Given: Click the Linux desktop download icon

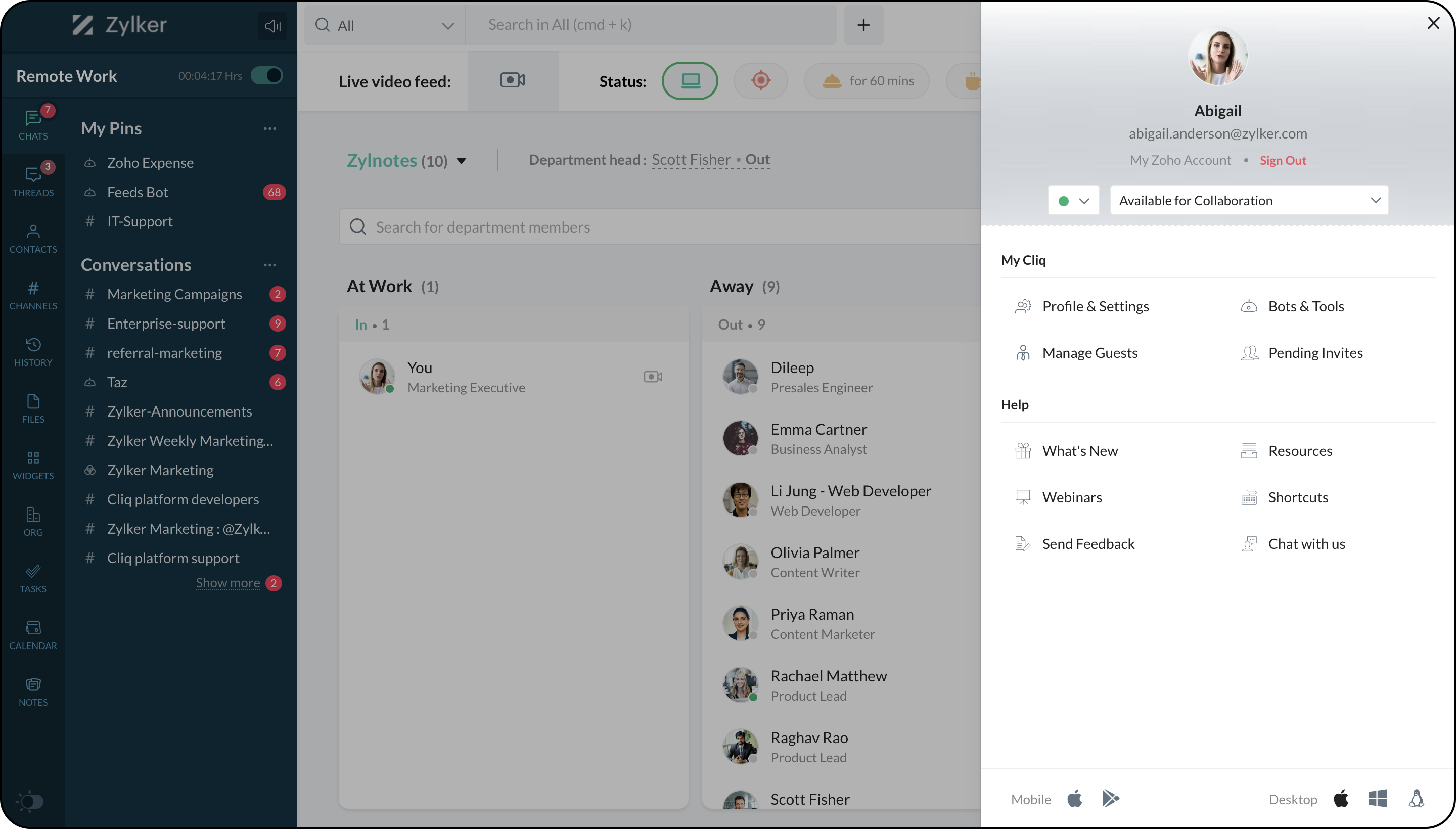Looking at the screenshot, I should click(x=1416, y=798).
